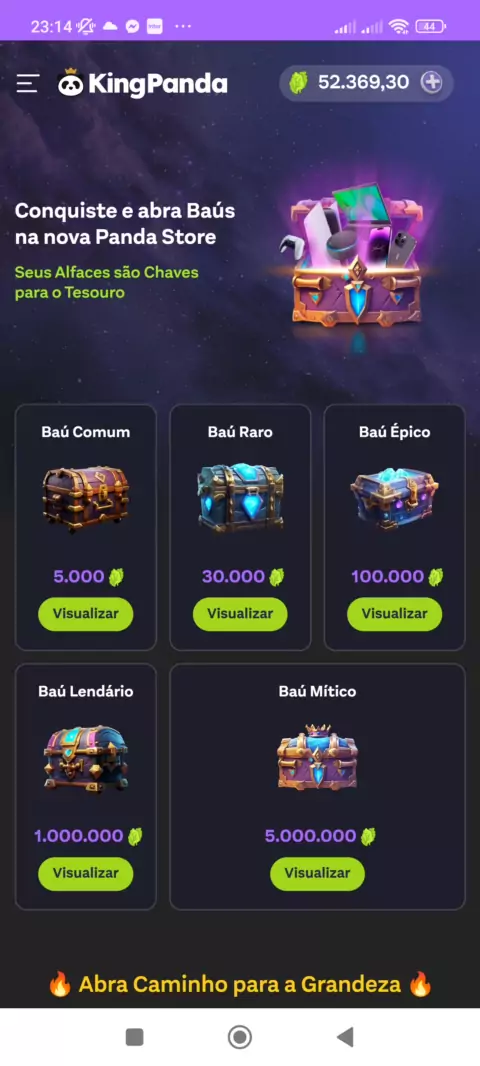
Task: Select the Baú Mítico chest image
Action: point(318,756)
